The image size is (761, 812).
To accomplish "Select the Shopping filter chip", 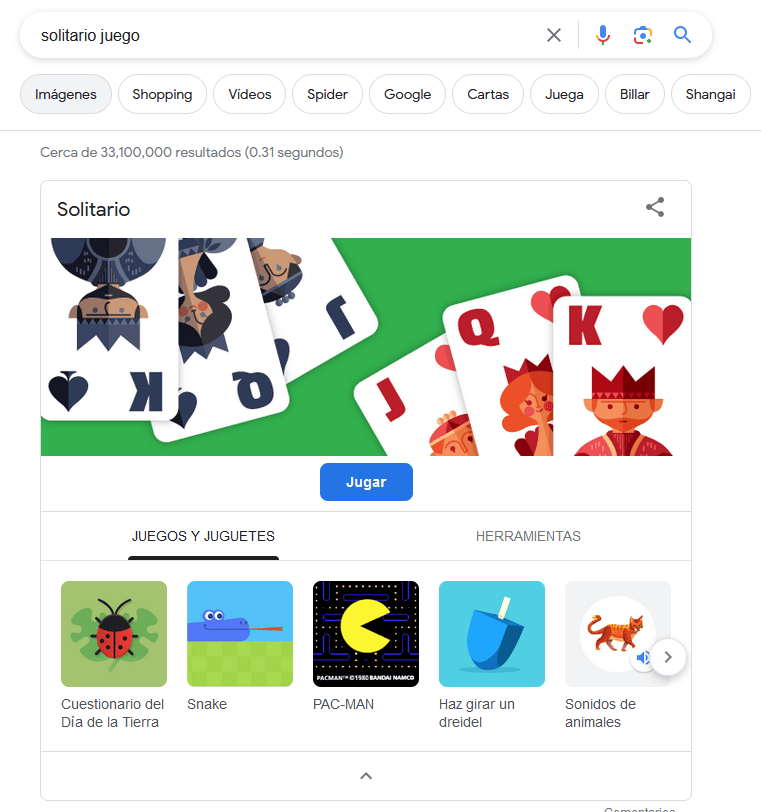I will (162, 94).
